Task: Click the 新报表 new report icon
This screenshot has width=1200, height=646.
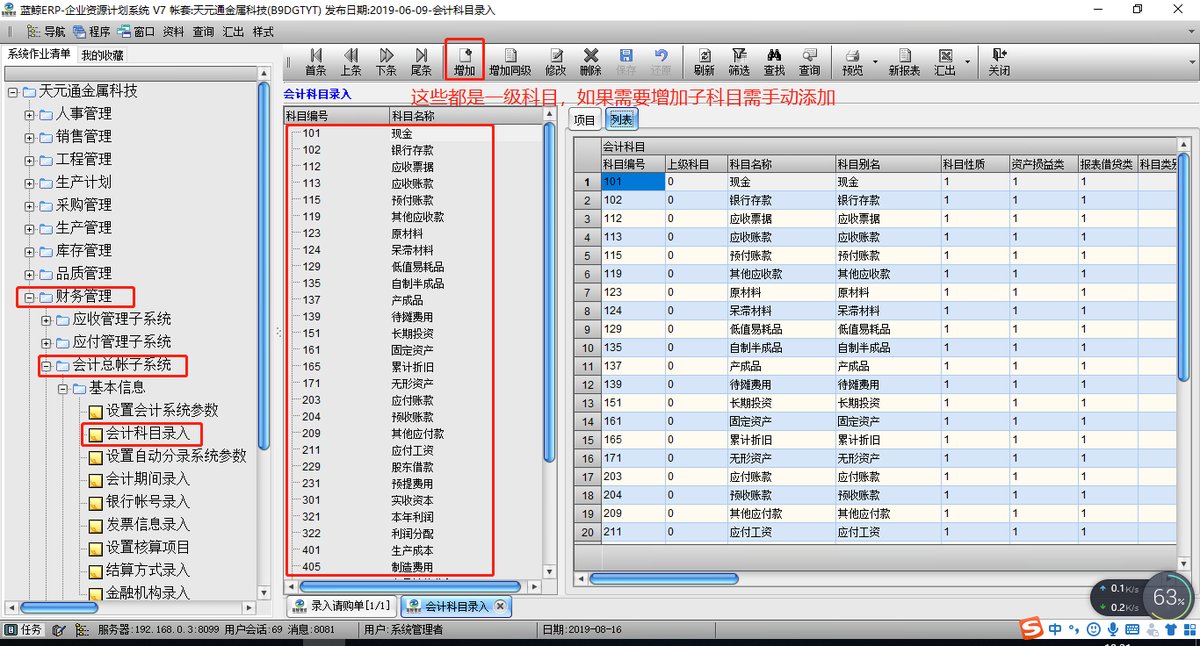Action: click(904, 62)
